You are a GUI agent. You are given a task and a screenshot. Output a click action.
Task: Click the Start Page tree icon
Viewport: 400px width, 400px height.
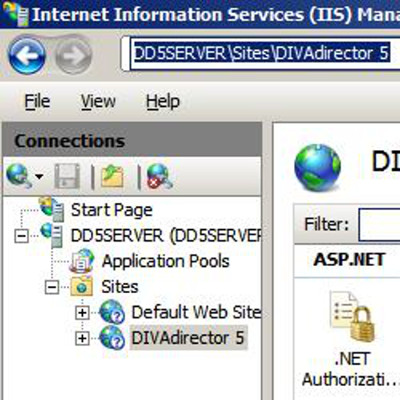click(x=52, y=209)
